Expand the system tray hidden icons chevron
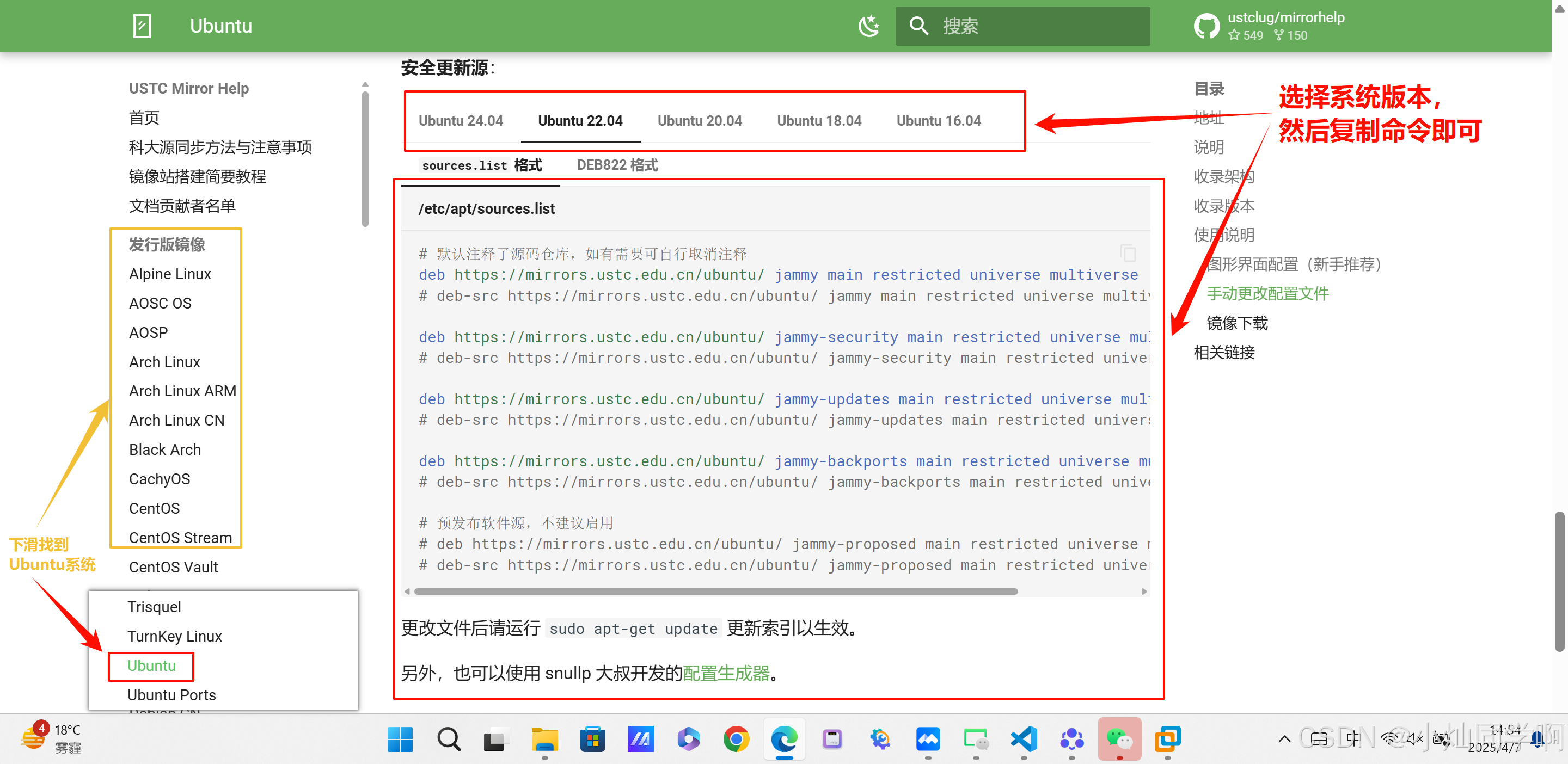The image size is (1568, 764). [x=1284, y=739]
